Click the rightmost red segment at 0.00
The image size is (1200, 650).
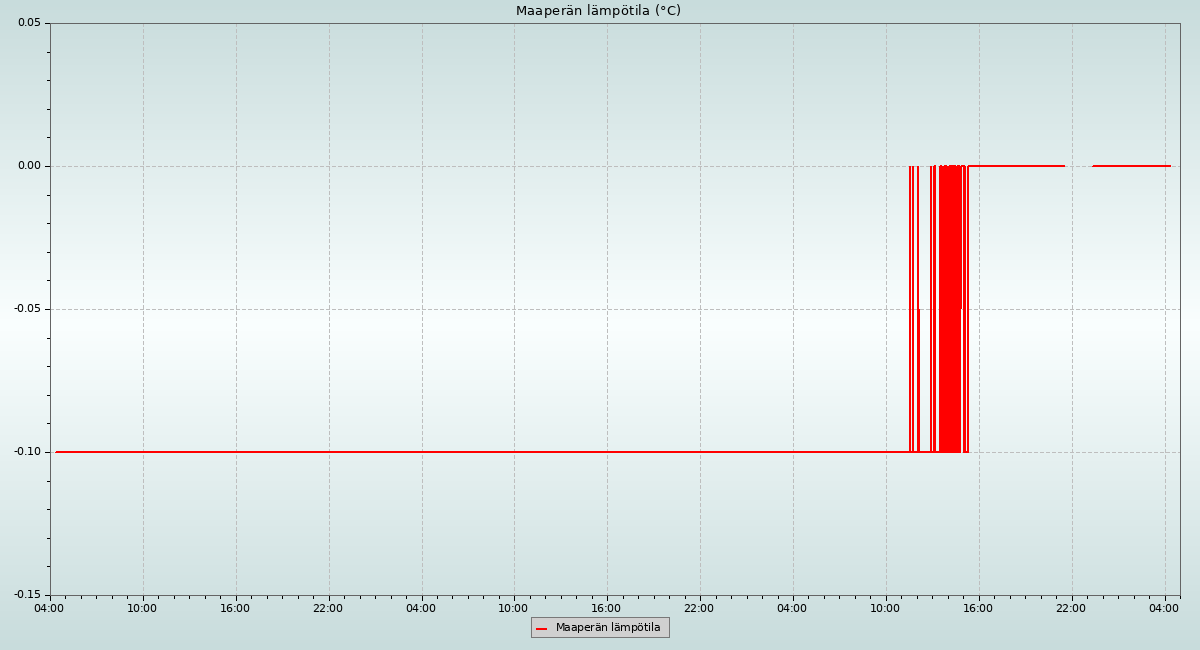(1130, 166)
